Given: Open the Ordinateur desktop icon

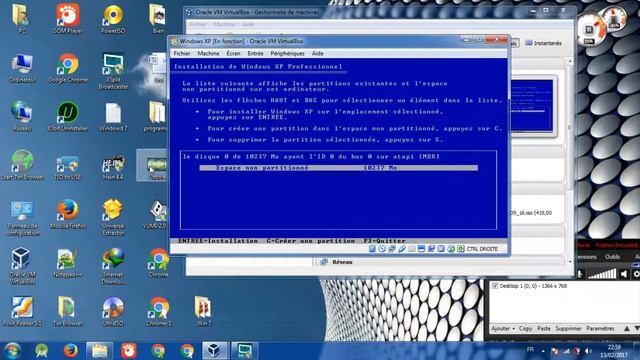Looking at the screenshot, I should click(x=22, y=68).
